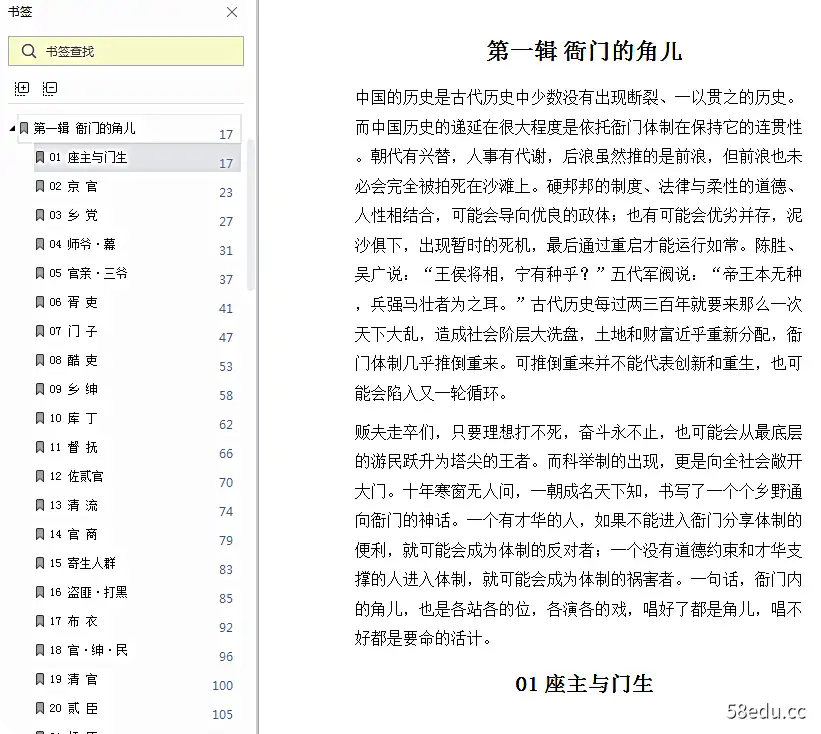Click the bookmark icon beside 07 门子
The image size is (821, 734).
pos(40,331)
